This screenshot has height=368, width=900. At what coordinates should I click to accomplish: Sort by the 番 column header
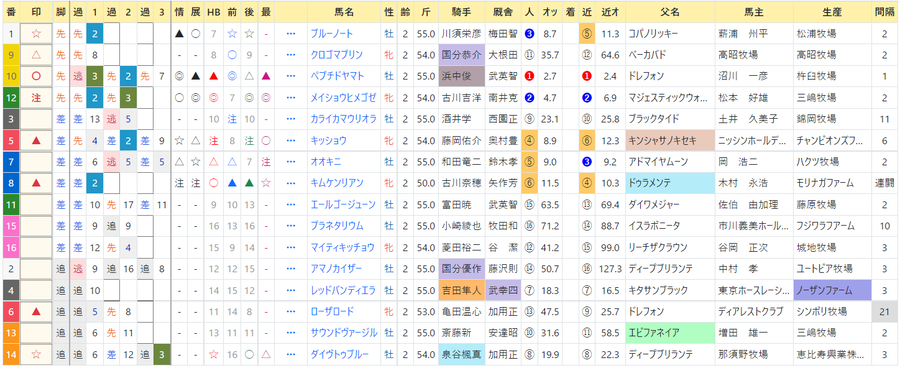pos(11,11)
